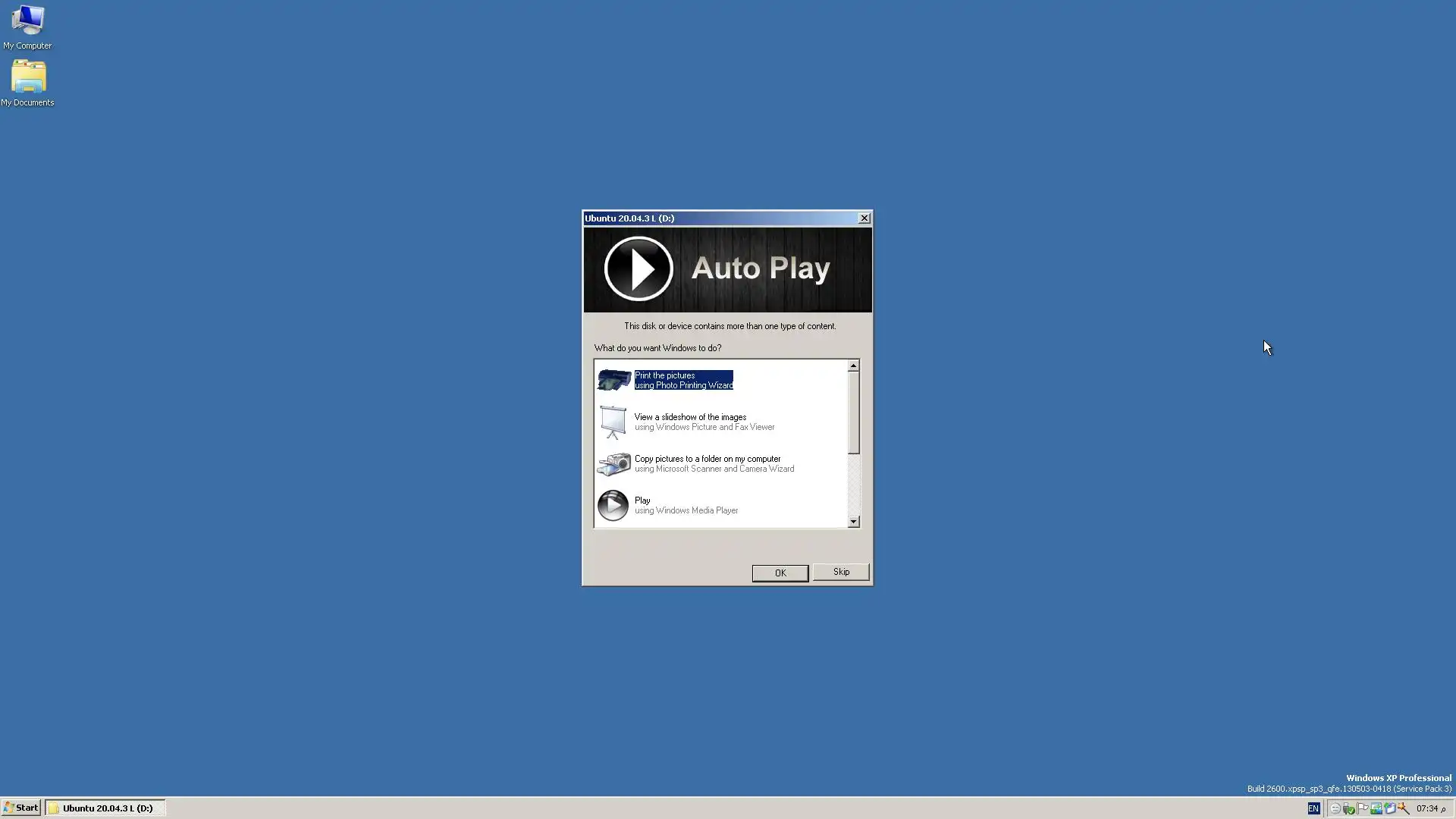Image resolution: width=1456 pixels, height=819 pixels.
Task: Open the Start menu
Action: (20, 808)
